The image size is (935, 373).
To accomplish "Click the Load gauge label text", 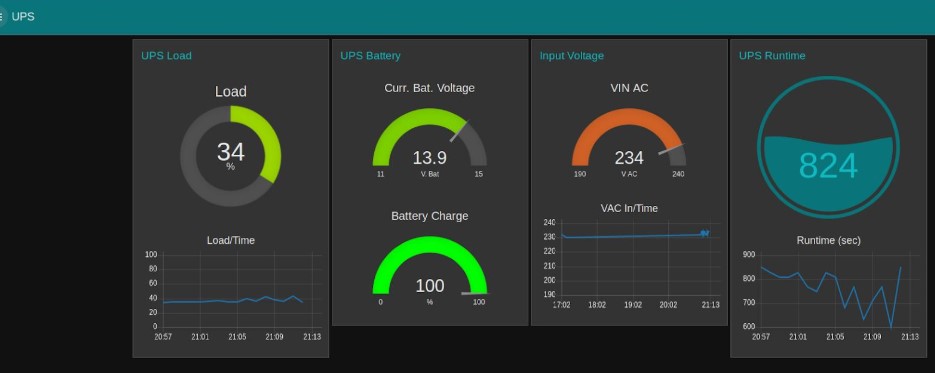I will point(231,92).
